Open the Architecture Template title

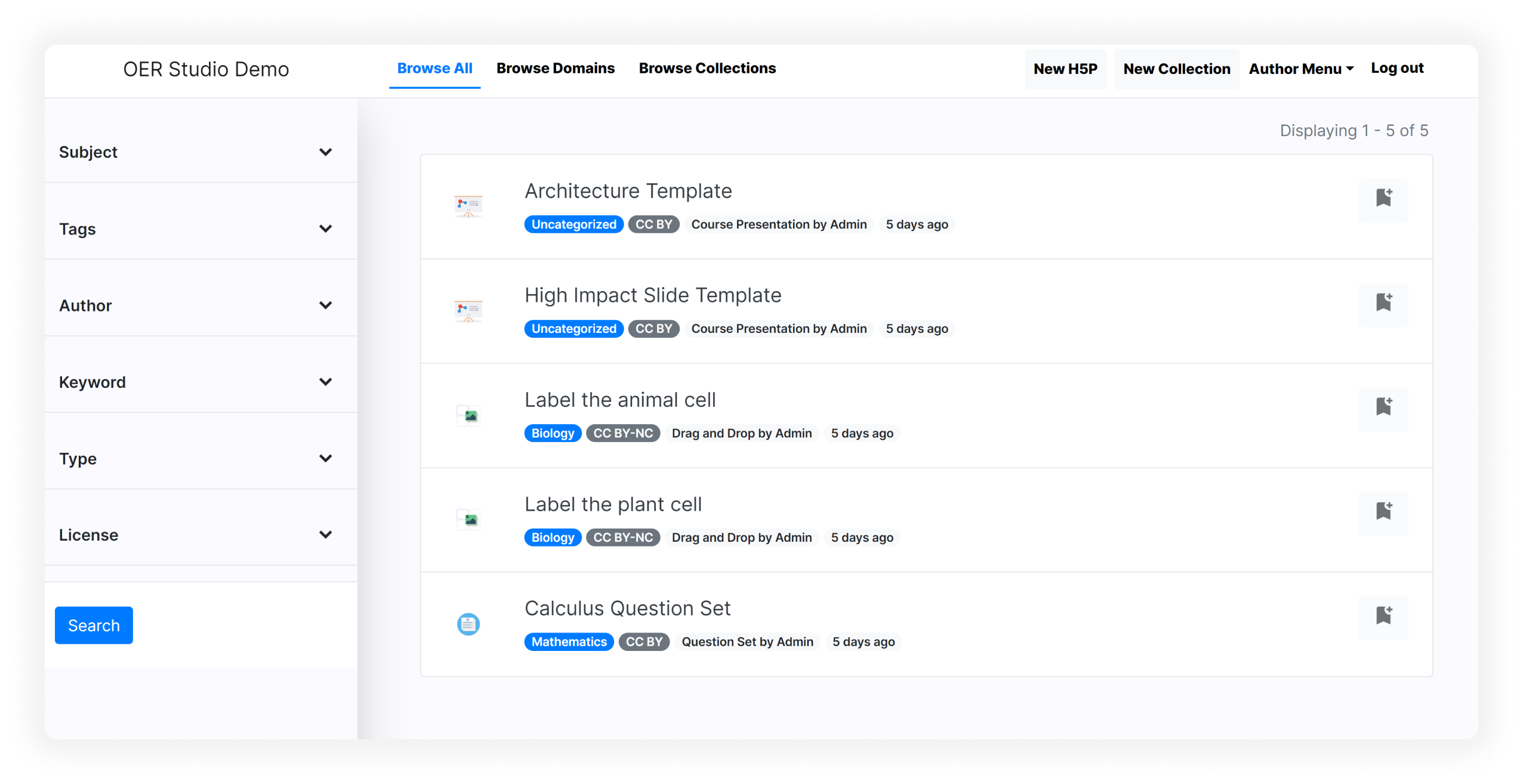pyautogui.click(x=628, y=191)
